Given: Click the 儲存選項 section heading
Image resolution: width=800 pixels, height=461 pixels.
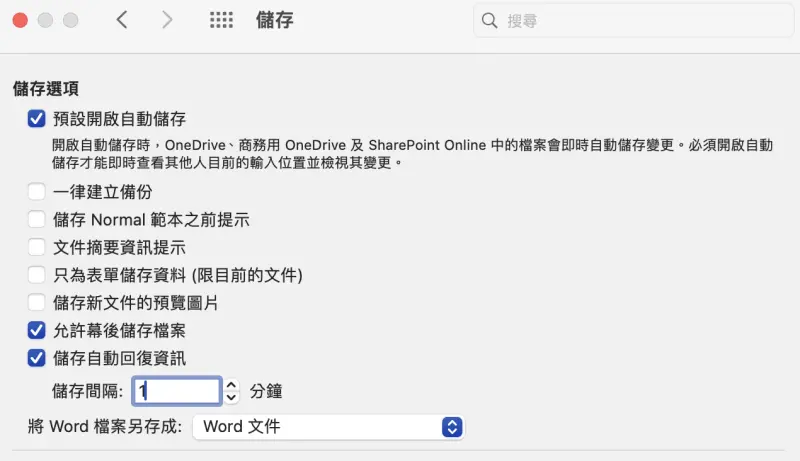Looking at the screenshot, I should [x=46, y=89].
